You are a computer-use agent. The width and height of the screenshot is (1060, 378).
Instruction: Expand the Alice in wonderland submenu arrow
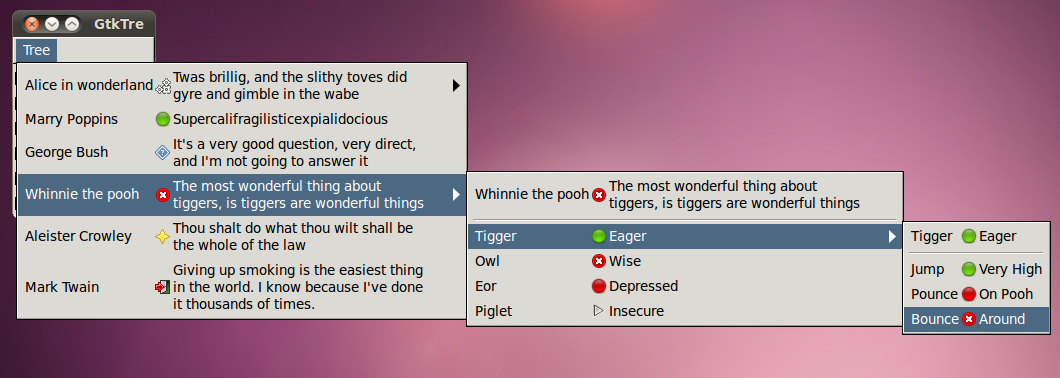(x=456, y=86)
